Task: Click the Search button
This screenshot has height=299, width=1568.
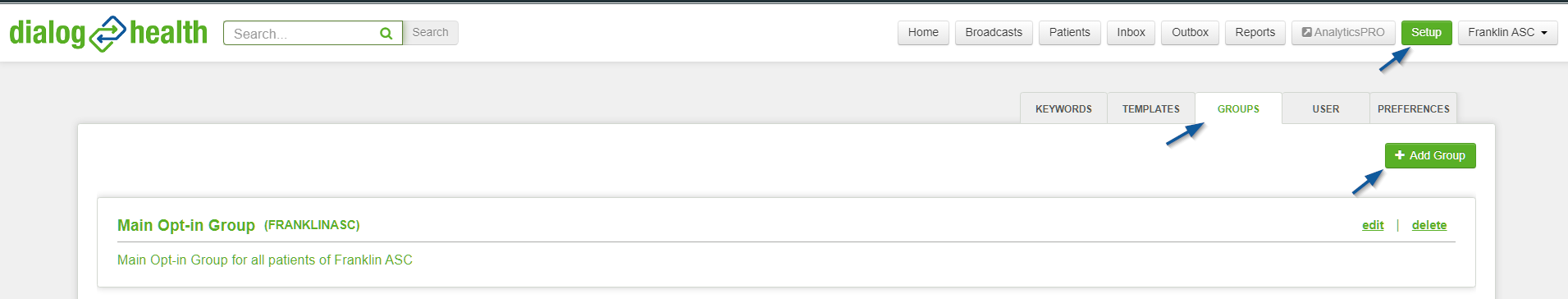Action: (430, 33)
